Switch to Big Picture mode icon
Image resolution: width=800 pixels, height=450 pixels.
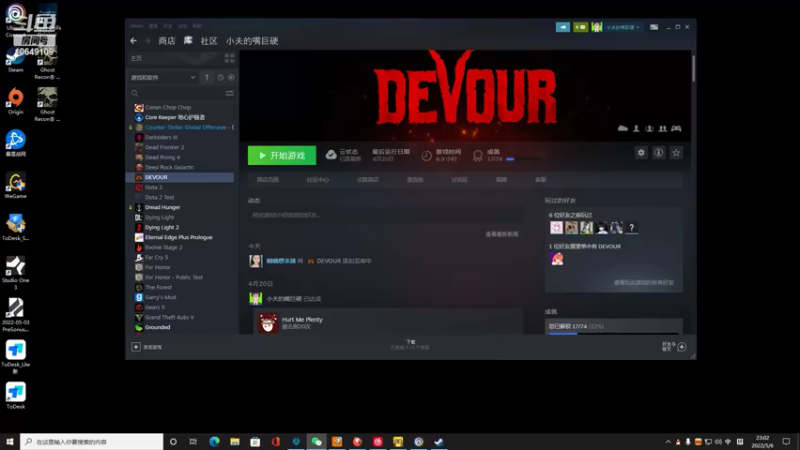(x=654, y=27)
